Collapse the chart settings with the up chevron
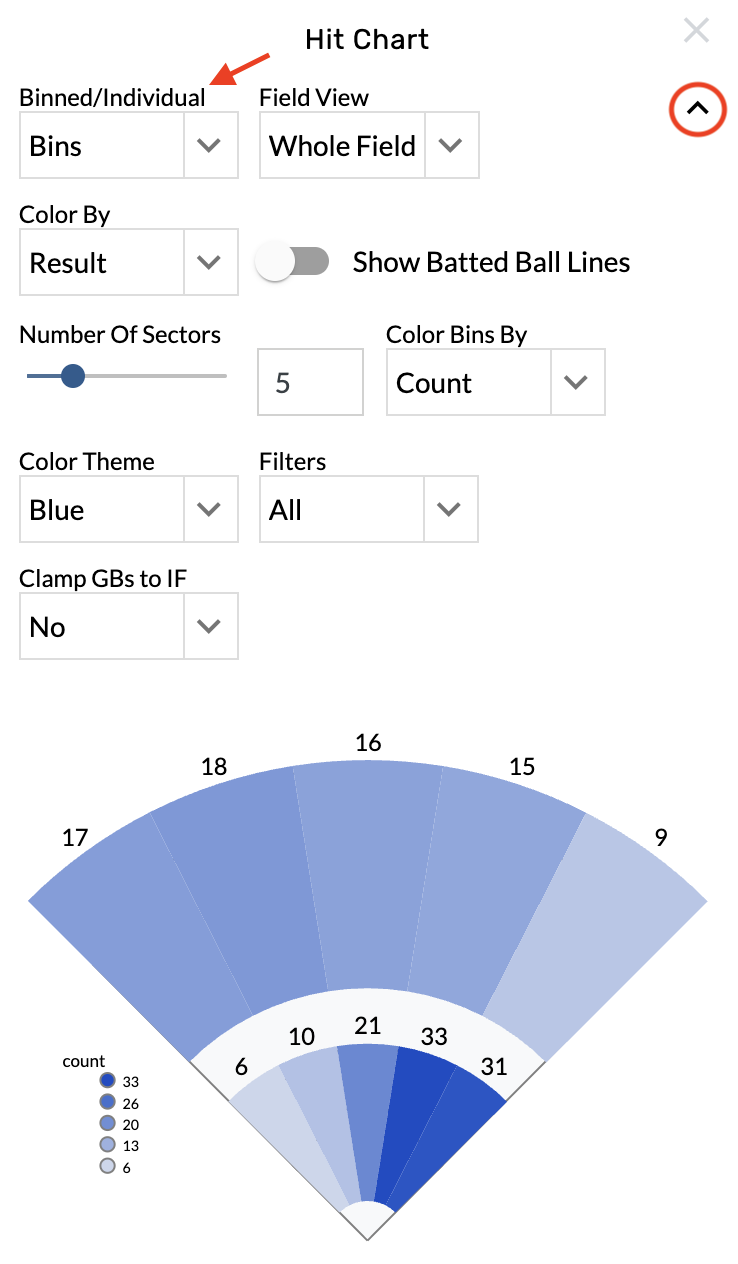This screenshot has width=738, height=1264. pyautogui.click(x=697, y=108)
